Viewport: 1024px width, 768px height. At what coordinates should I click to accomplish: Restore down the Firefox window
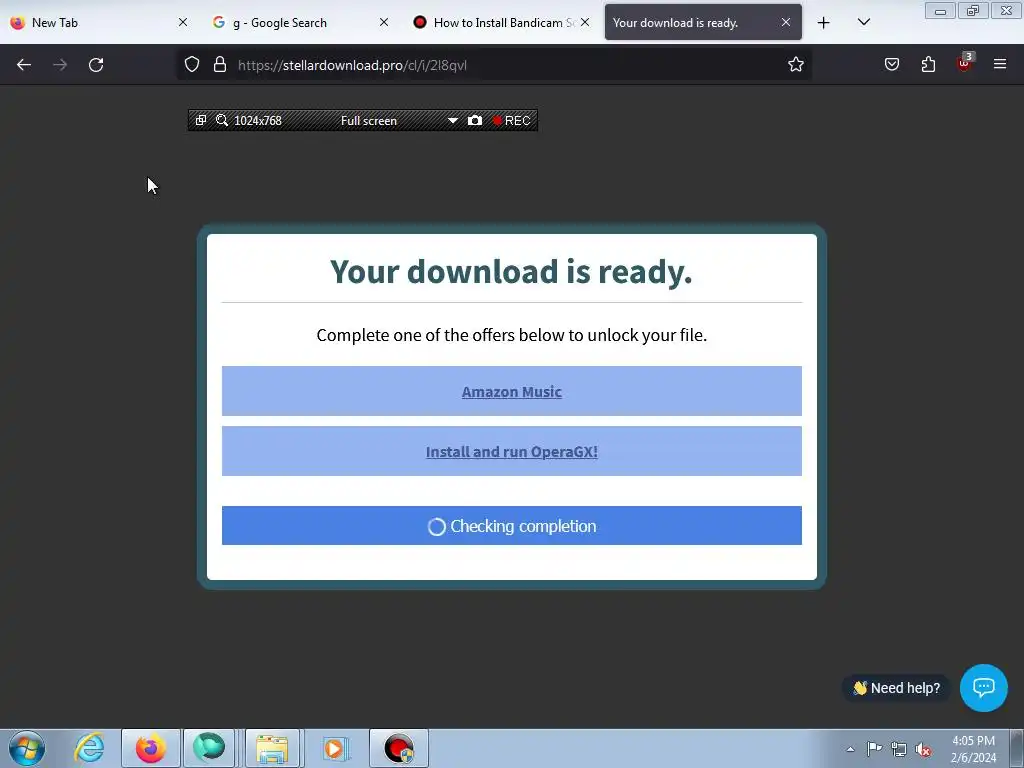(x=973, y=11)
